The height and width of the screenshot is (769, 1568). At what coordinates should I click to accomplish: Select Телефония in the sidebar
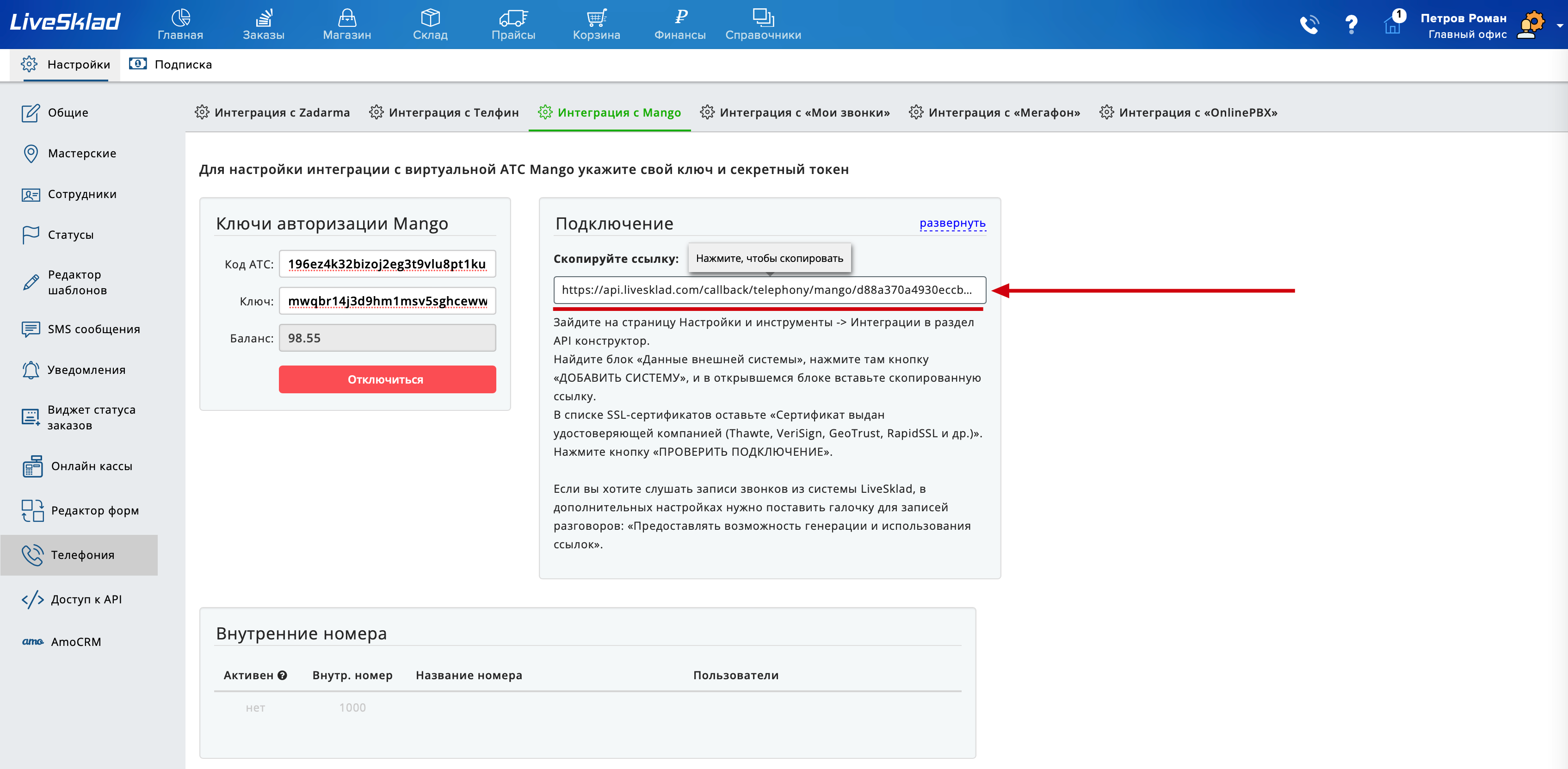[x=79, y=555]
